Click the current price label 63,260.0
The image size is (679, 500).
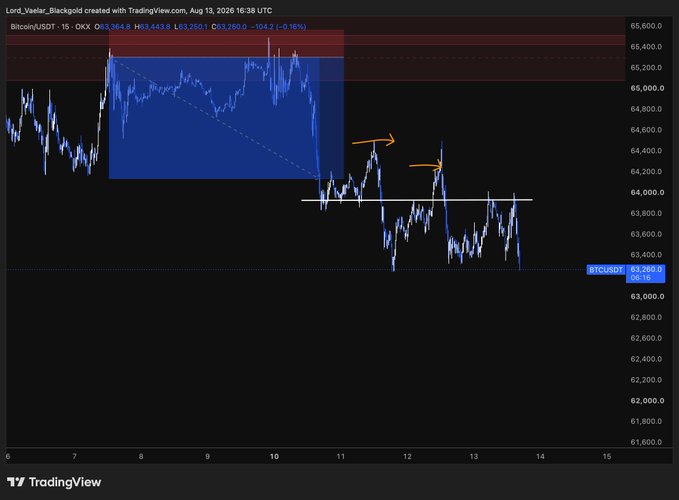tap(646, 269)
